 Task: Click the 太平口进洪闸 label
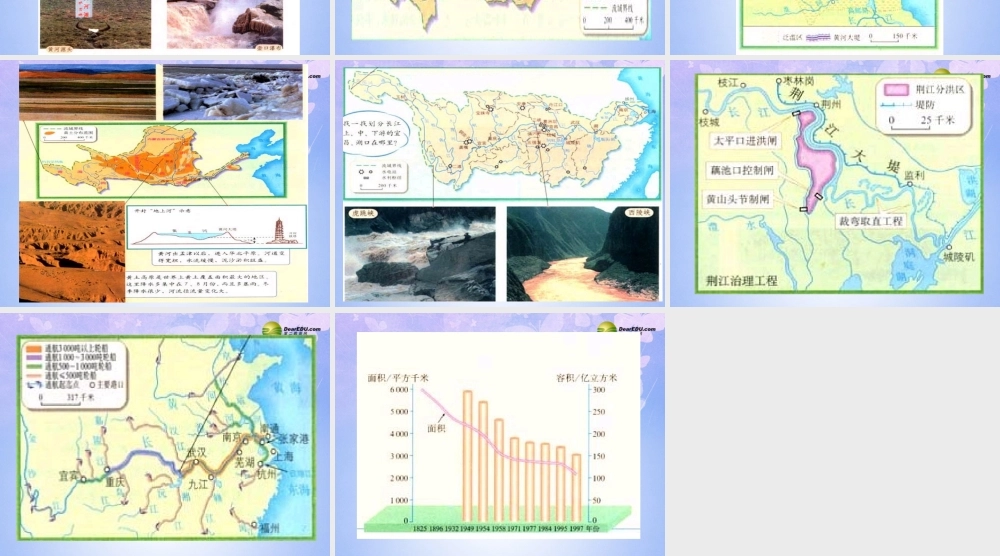pyautogui.click(x=745, y=141)
